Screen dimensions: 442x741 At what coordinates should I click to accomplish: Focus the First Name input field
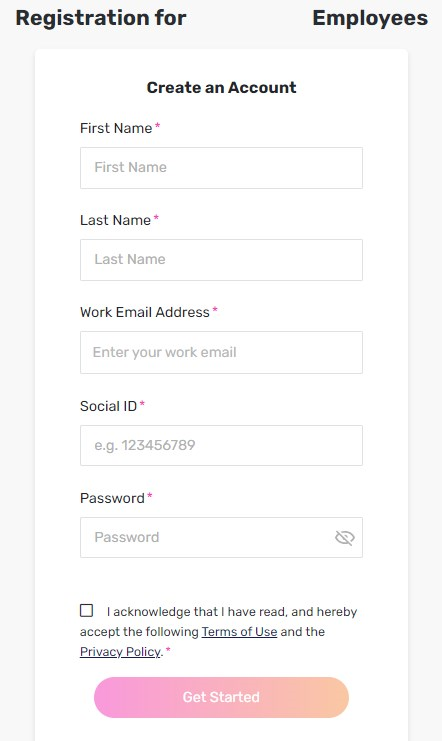pyautogui.click(x=221, y=168)
